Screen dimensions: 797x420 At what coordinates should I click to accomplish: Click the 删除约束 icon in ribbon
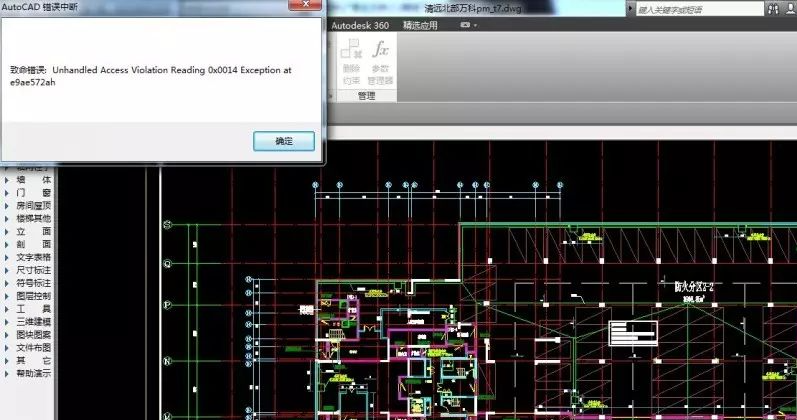(x=351, y=62)
